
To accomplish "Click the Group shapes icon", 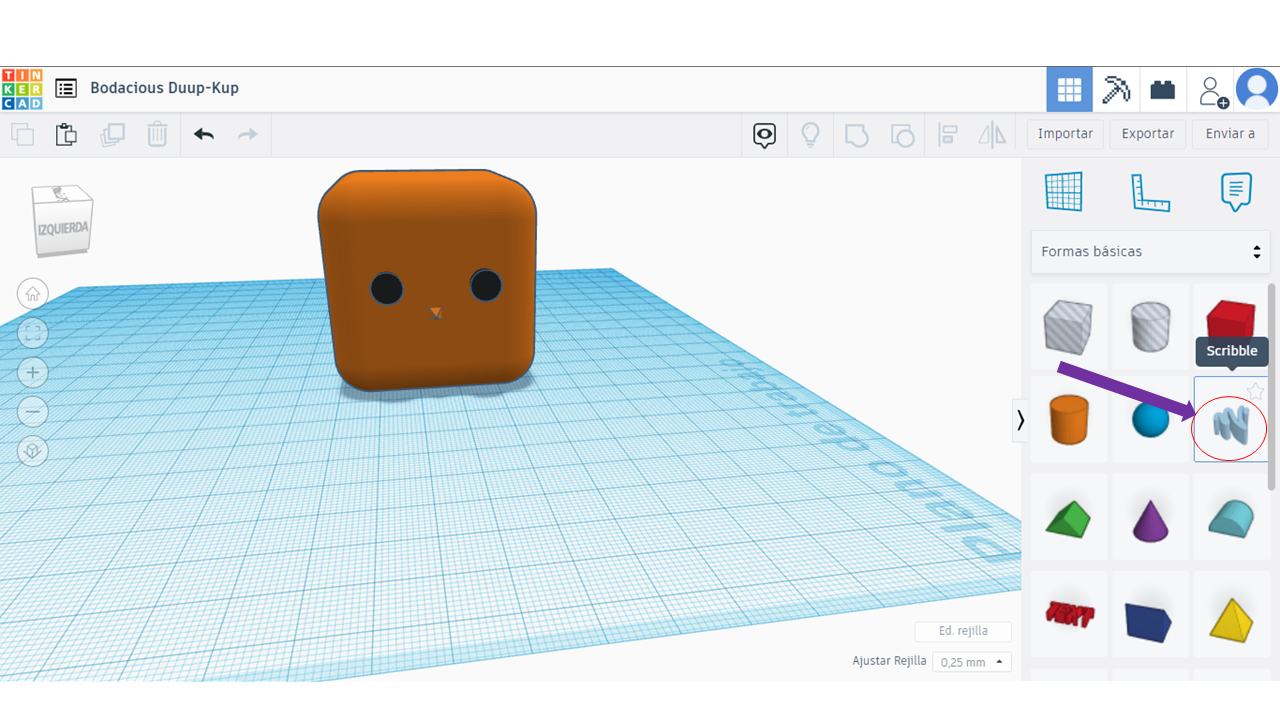I will tap(856, 135).
